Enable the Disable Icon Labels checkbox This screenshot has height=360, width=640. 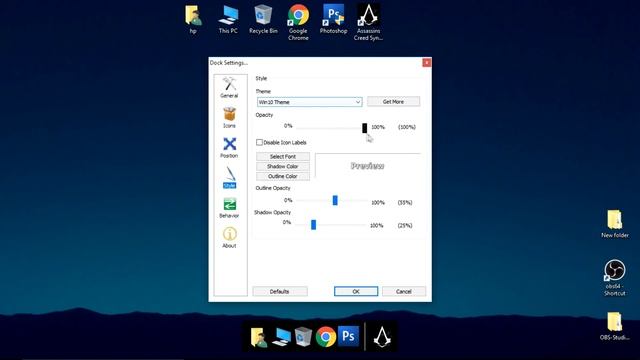(259, 142)
